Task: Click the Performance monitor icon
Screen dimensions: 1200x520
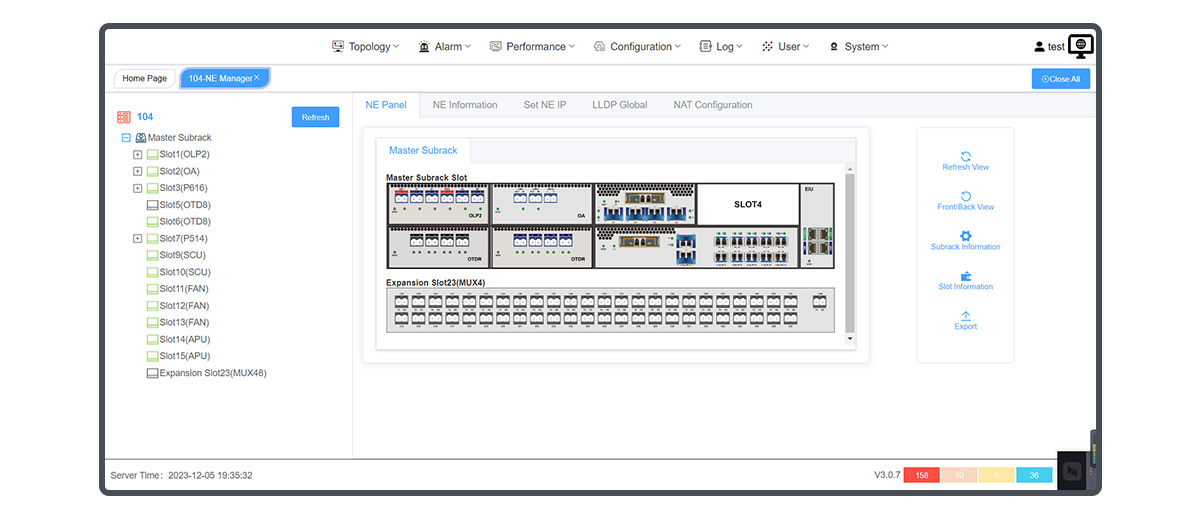Action: click(x=495, y=46)
